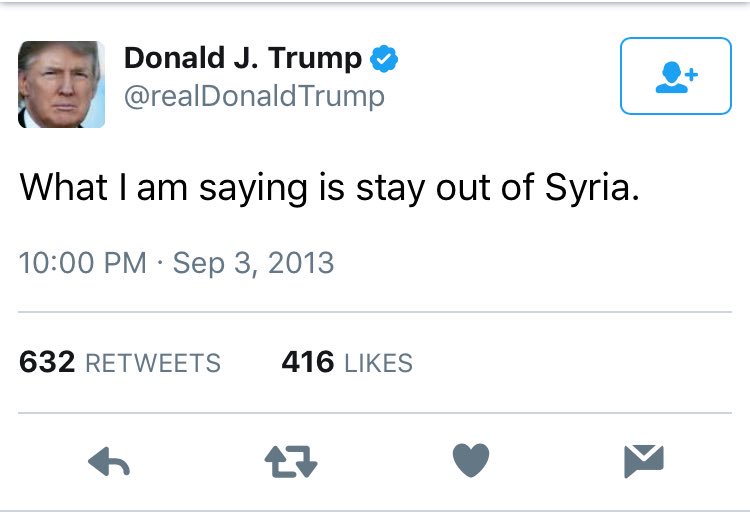The height and width of the screenshot is (525, 750).
Task: Go to the @realDonaldTrump handle
Action: (x=254, y=96)
